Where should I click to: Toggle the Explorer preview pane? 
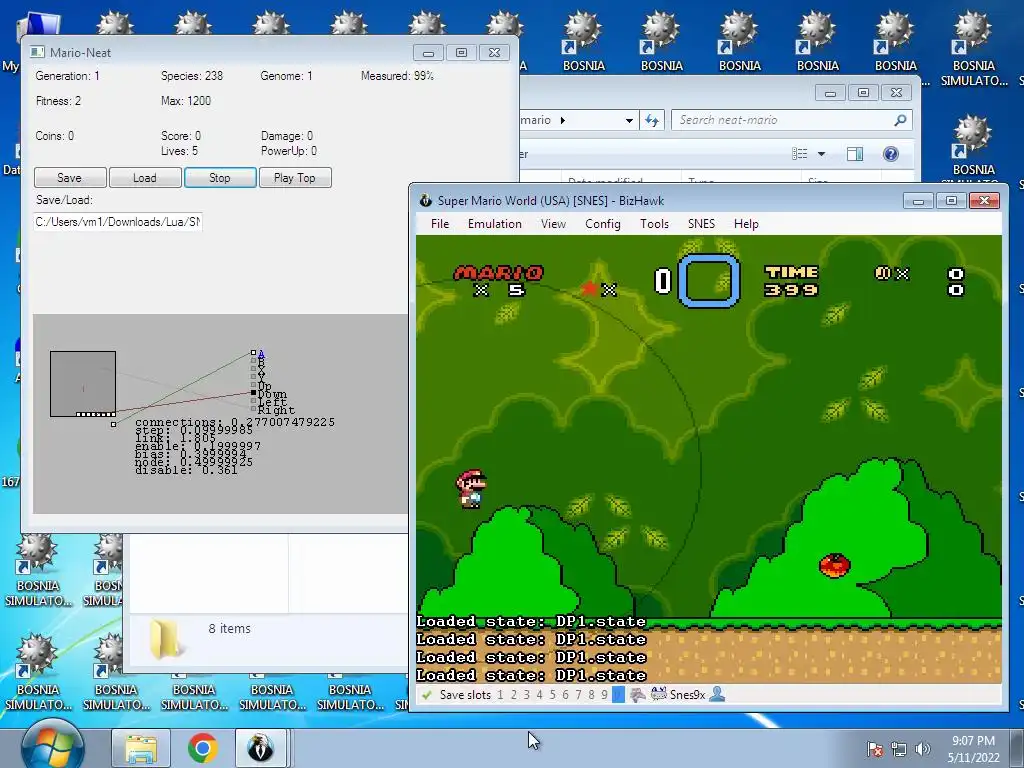pos(855,154)
